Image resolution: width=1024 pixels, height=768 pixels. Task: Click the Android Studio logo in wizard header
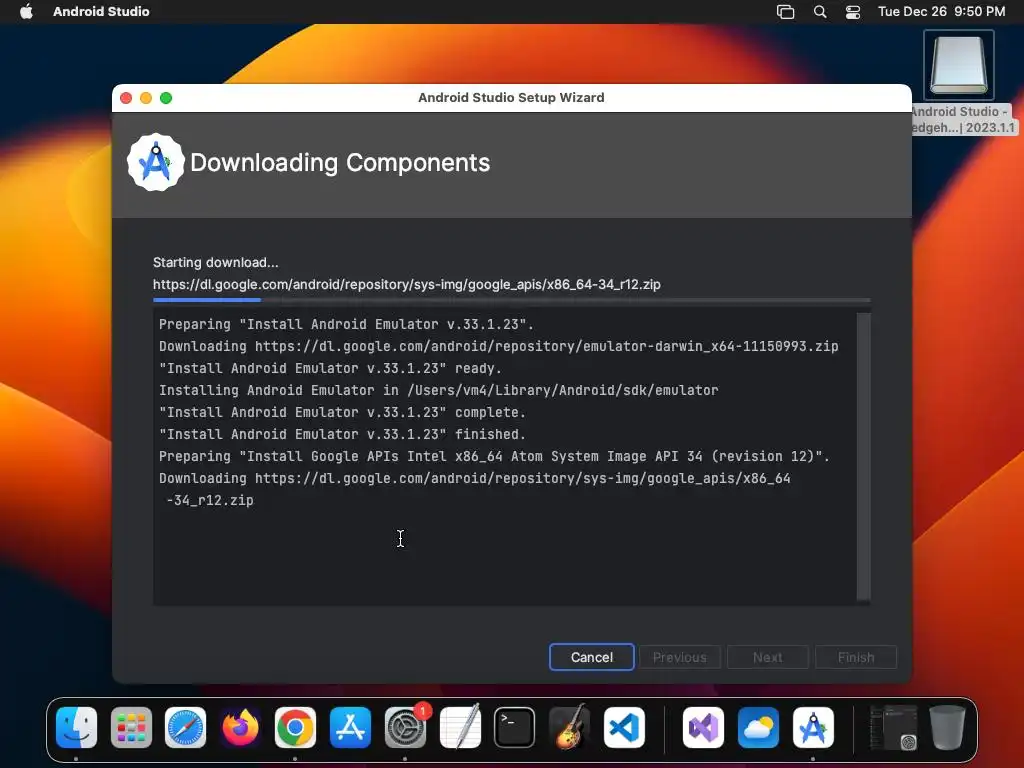[155, 163]
